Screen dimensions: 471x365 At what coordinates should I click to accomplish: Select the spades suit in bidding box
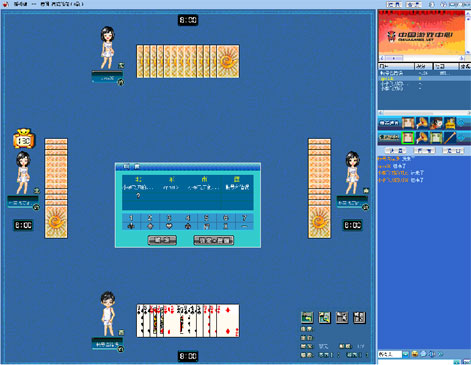click(188, 226)
